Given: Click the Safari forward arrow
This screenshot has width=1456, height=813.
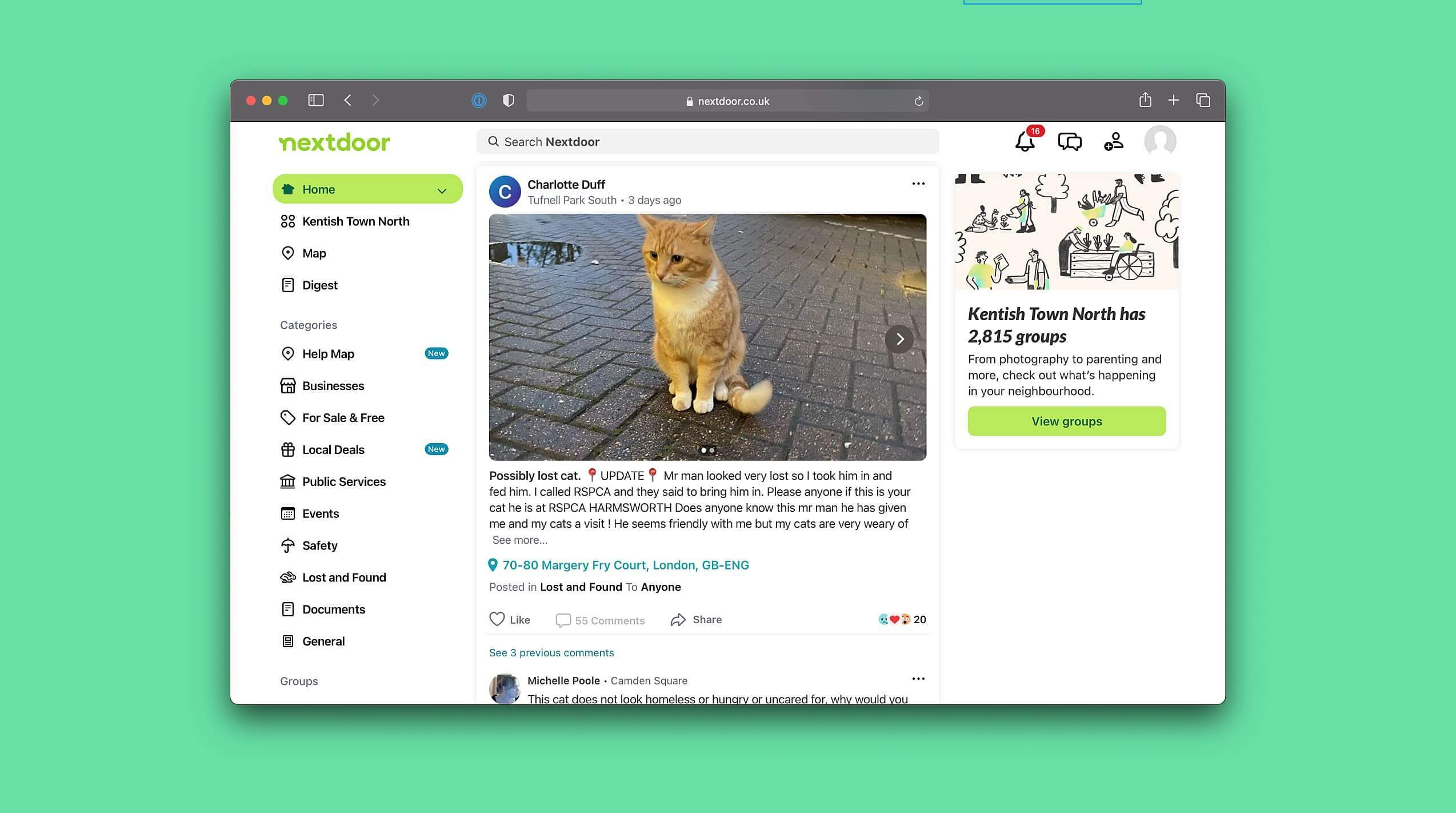Looking at the screenshot, I should 375,101.
